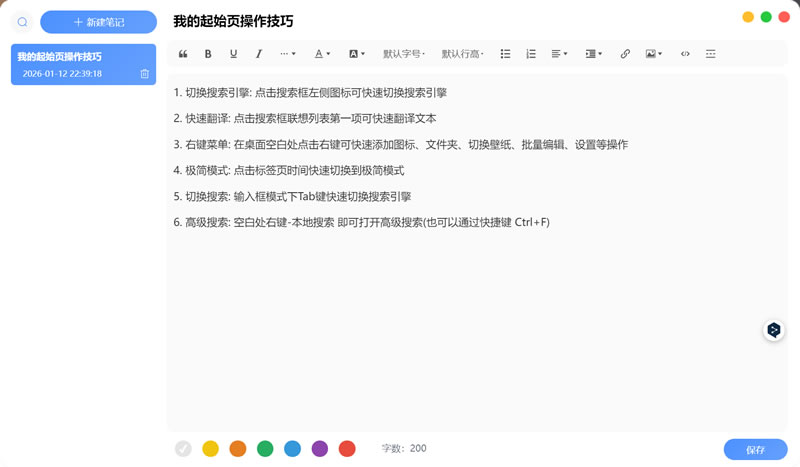Expand the font color dropdown
Image resolution: width=800 pixels, height=467 pixels.
click(322, 54)
